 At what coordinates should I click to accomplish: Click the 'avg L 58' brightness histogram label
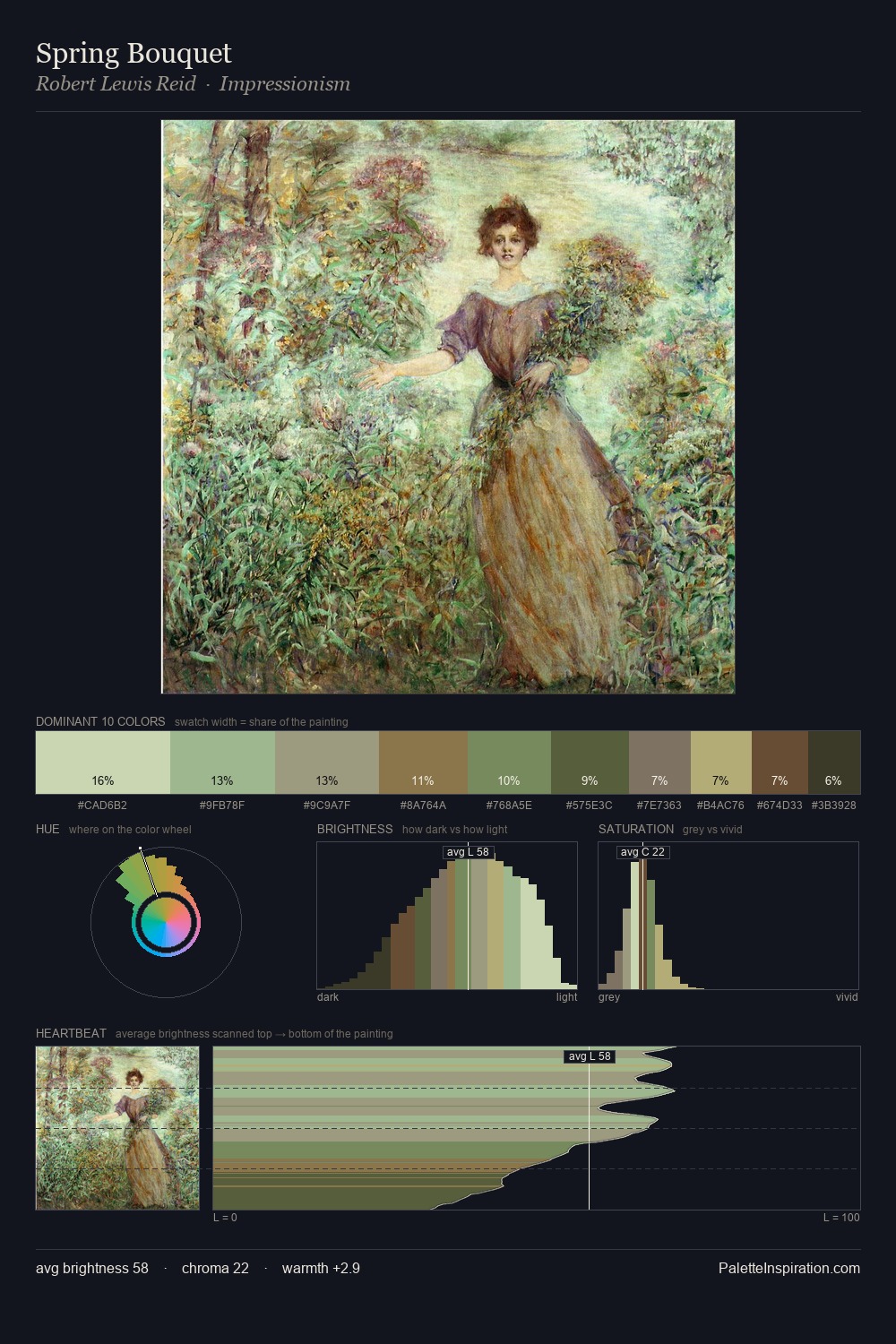pos(468,852)
